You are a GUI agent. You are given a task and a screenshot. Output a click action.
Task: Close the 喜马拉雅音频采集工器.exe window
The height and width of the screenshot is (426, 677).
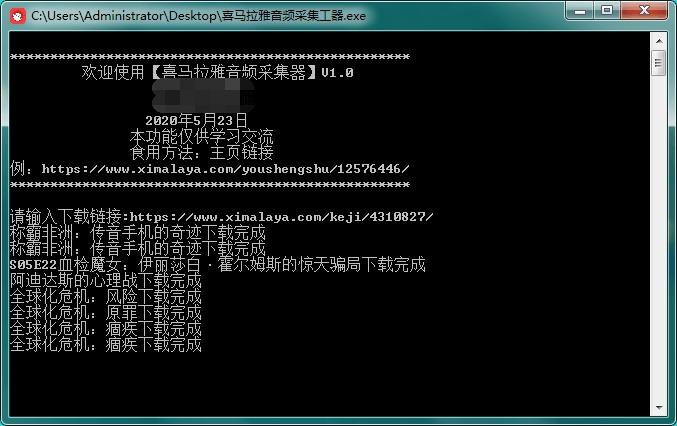[x=644, y=11]
